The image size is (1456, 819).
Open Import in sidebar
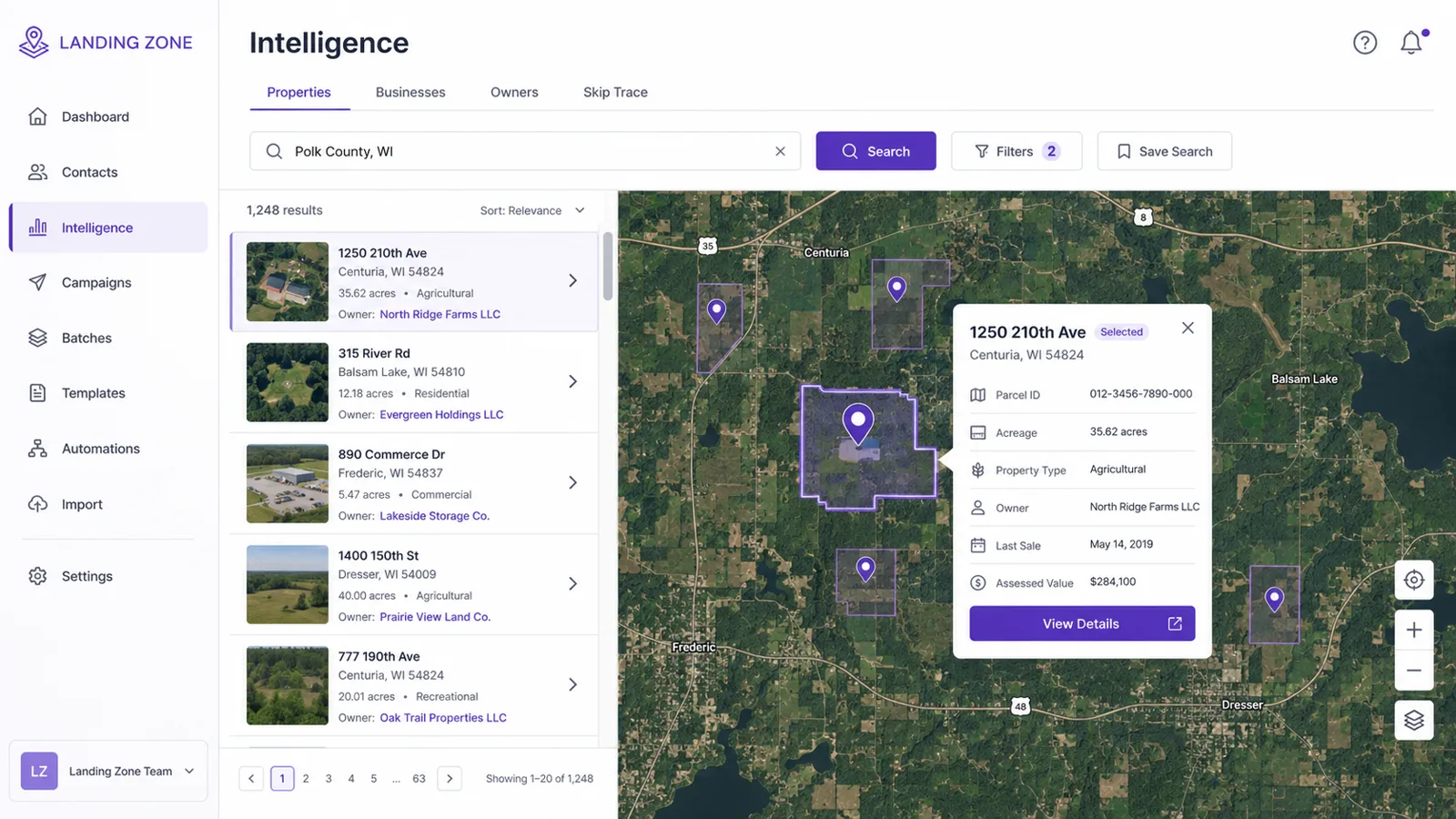(108, 504)
